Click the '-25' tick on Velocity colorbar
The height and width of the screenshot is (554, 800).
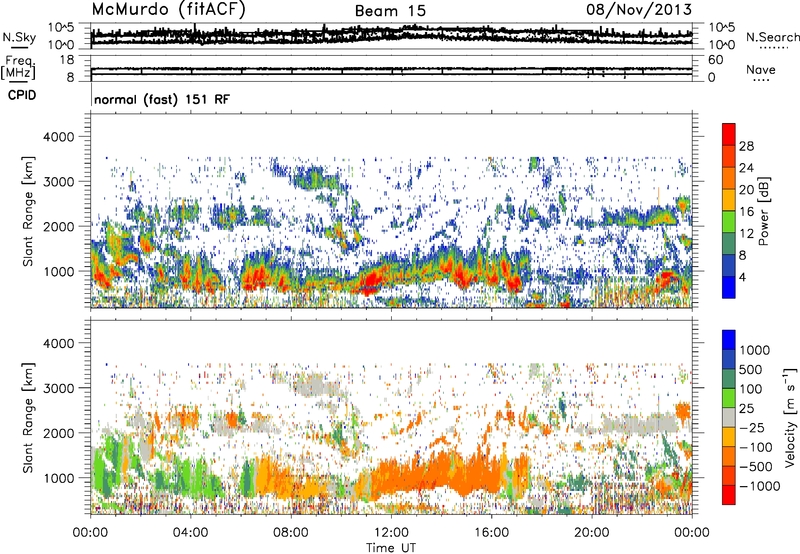pos(752,428)
